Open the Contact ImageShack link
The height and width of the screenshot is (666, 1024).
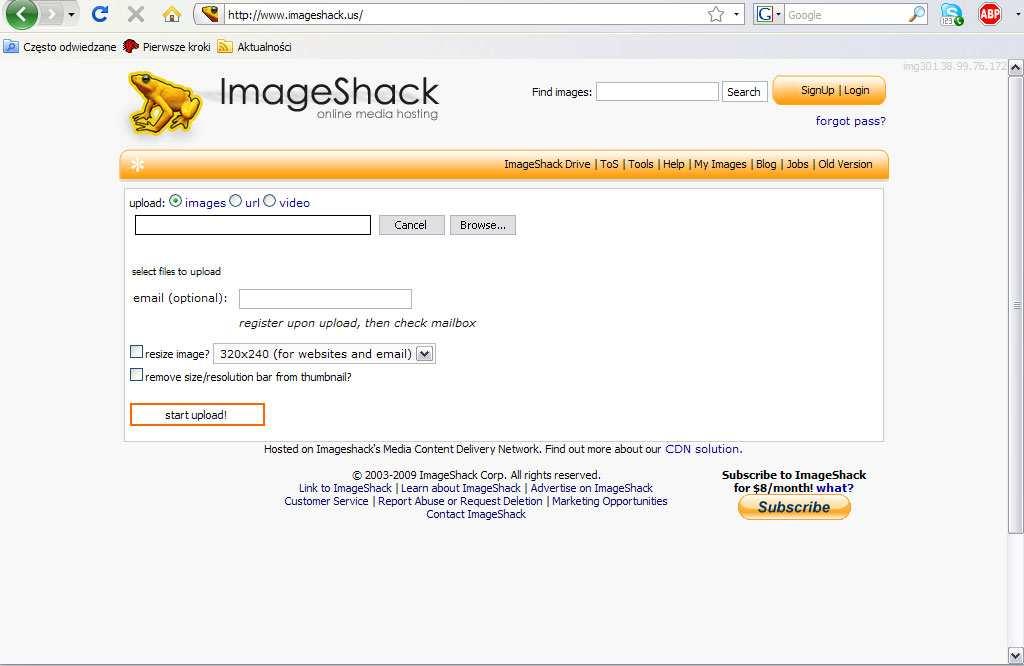click(x=475, y=515)
